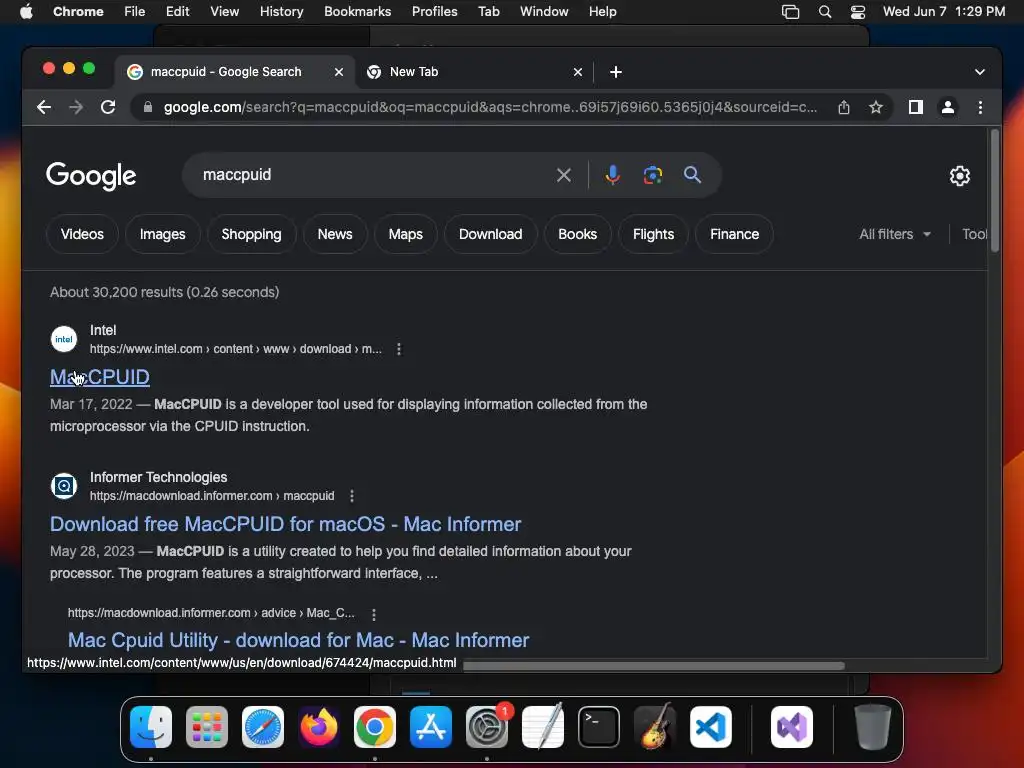This screenshot has width=1024, height=768.
Task: Click the Informer Technologies favicon
Action: coord(64,486)
